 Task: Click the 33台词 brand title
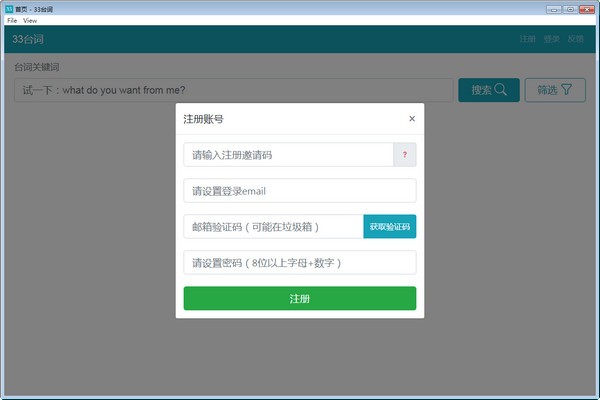[x=28, y=39]
